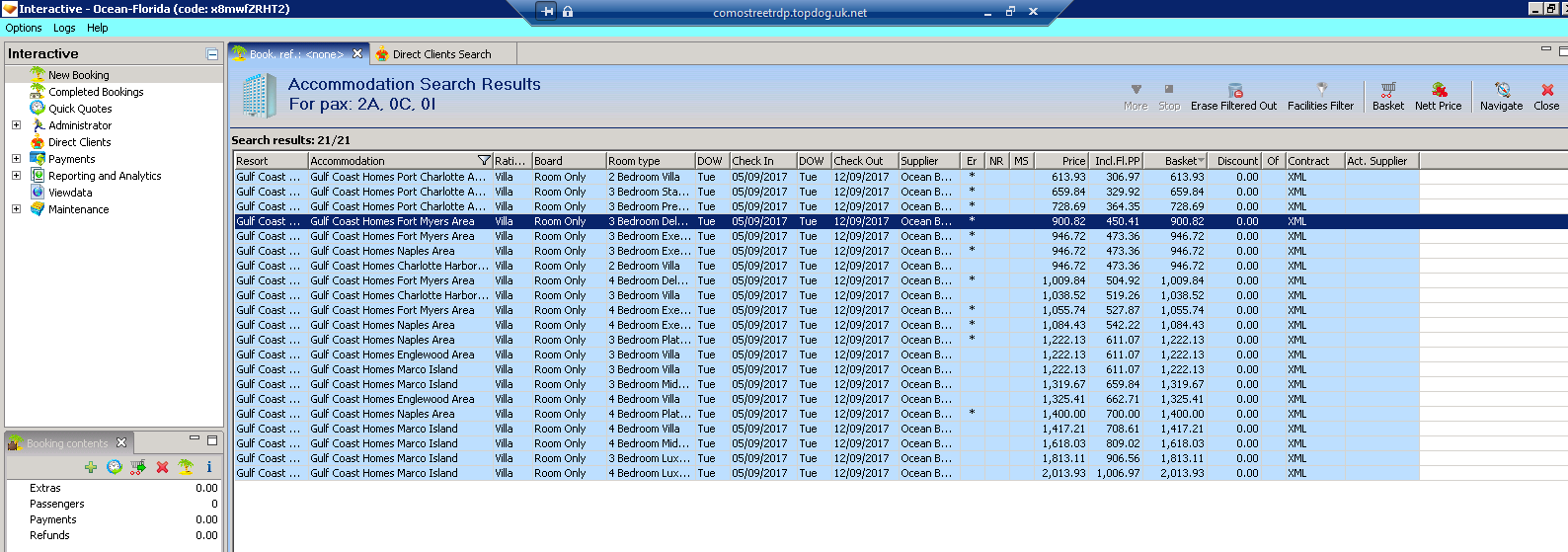This screenshot has height=552, width=1568.
Task: Click the Navigate compass icon
Action: tap(1502, 90)
